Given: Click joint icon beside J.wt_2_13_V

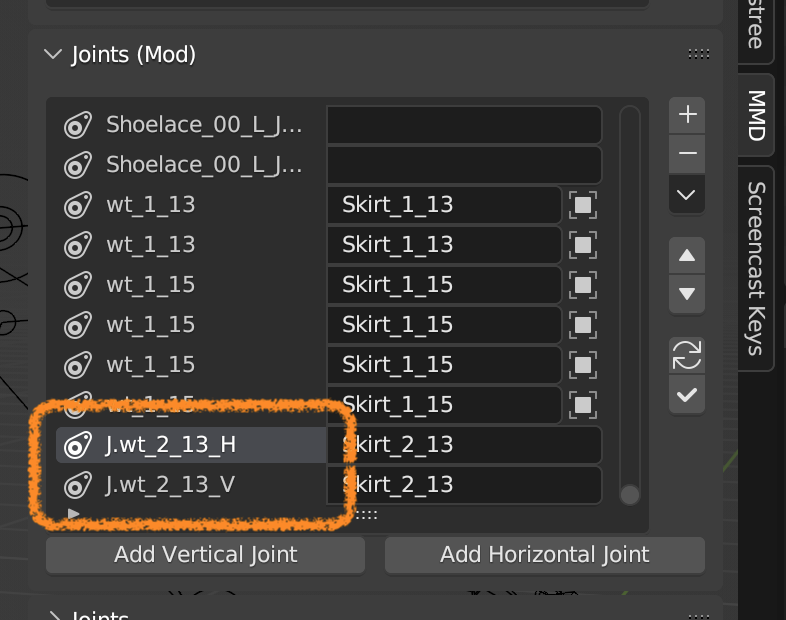Looking at the screenshot, I should click(x=76, y=485).
